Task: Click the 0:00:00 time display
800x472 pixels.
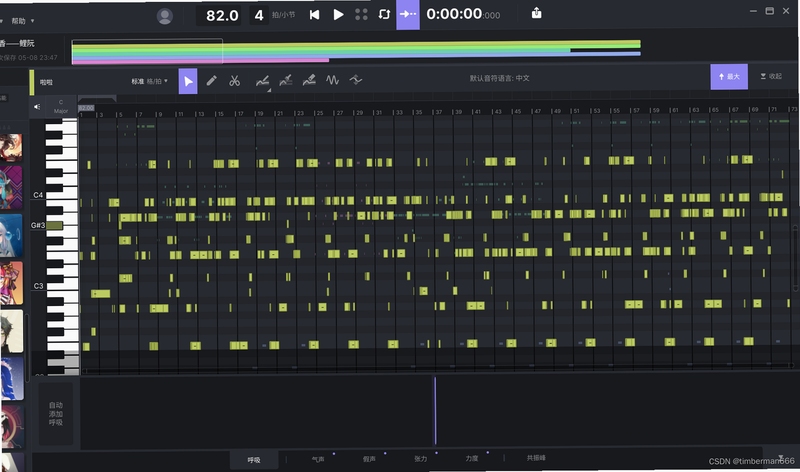Action: pyautogui.click(x=463, y=14)
